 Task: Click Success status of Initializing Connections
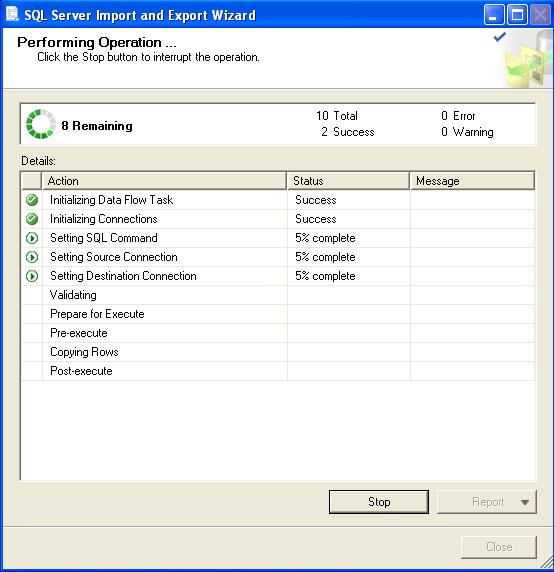point(315,219)
